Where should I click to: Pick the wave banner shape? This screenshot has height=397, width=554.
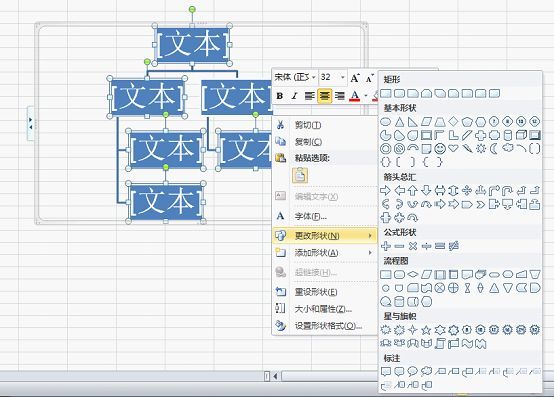[x=467, y=343]
